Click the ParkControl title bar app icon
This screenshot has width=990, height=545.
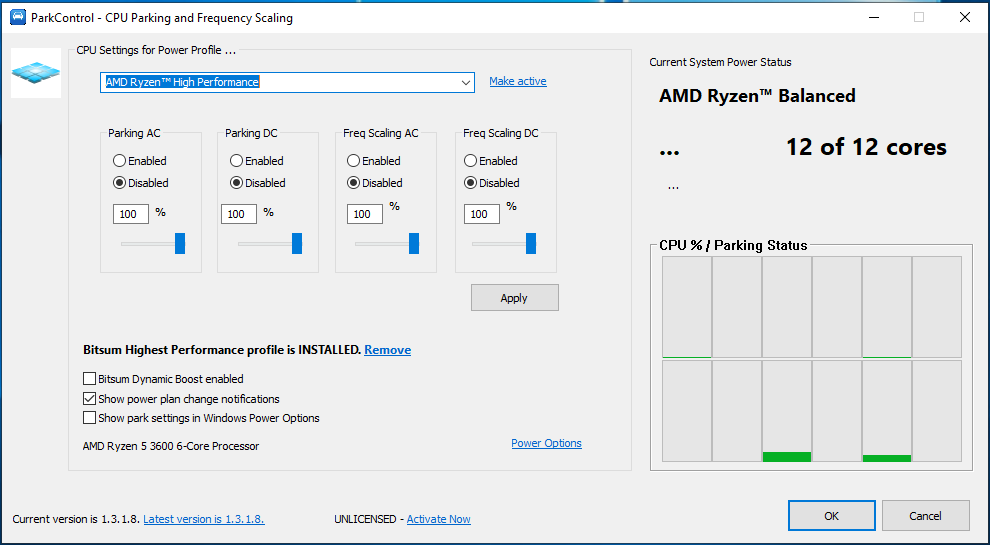click(17, 17)
